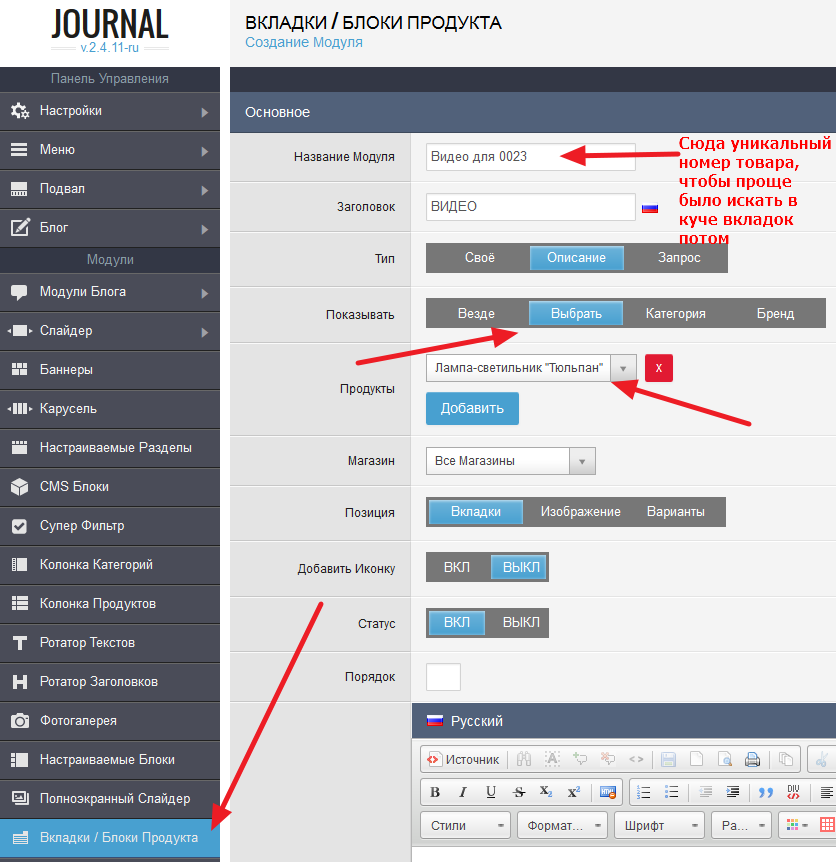The image size is (836, 862).
Task: Open the Стили styles dropdown
Action: point(465,826)
